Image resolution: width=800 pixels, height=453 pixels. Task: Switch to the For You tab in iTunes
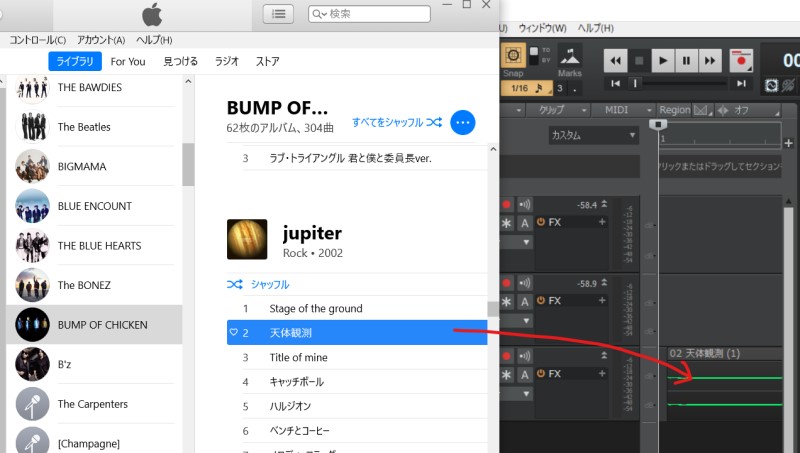click(x=128, y=62)
